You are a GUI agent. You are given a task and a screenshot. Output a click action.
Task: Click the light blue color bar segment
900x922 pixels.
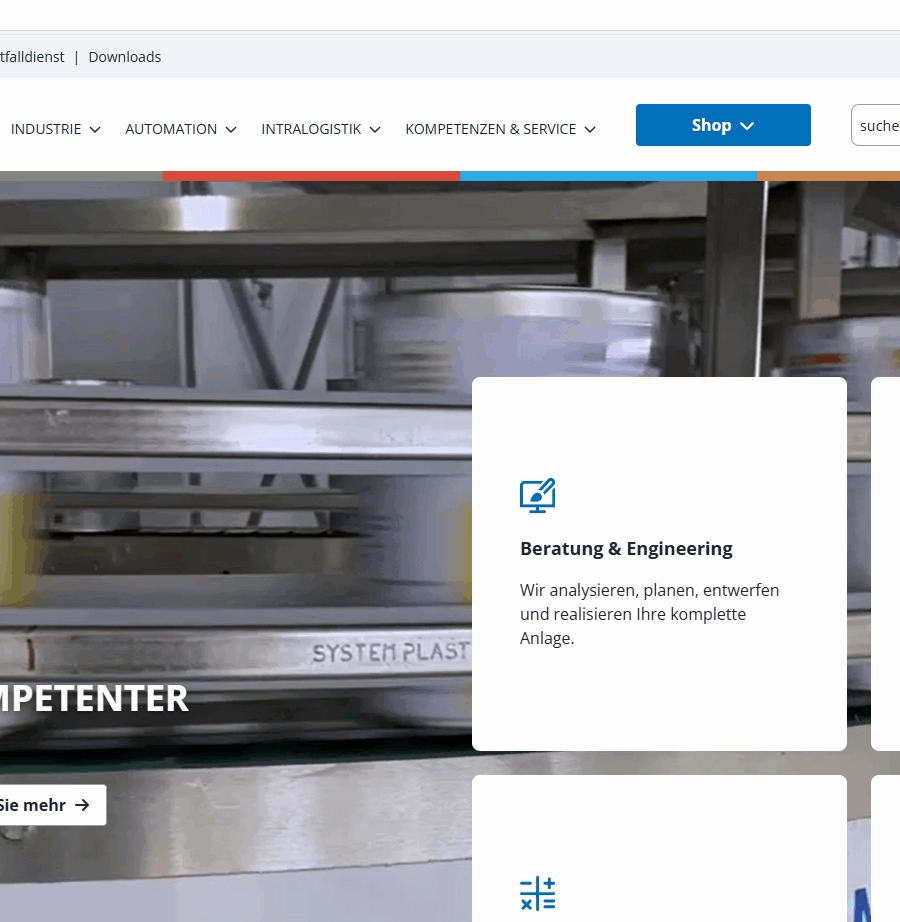point(608,176)
